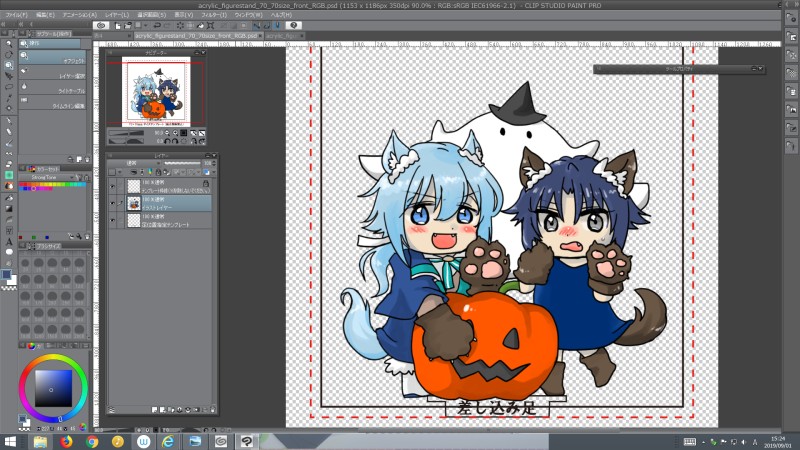Image resolution: width=800 pixels, height=450 pixels.
Task: Open Chrome from the taskbar
Action: (92, 441)
